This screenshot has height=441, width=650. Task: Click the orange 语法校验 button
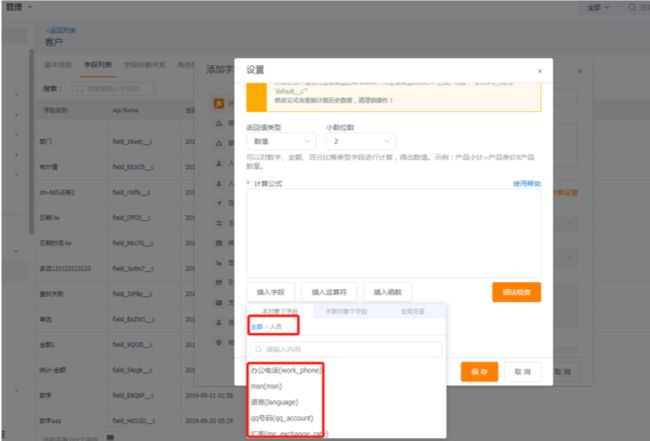click(517, 291)
